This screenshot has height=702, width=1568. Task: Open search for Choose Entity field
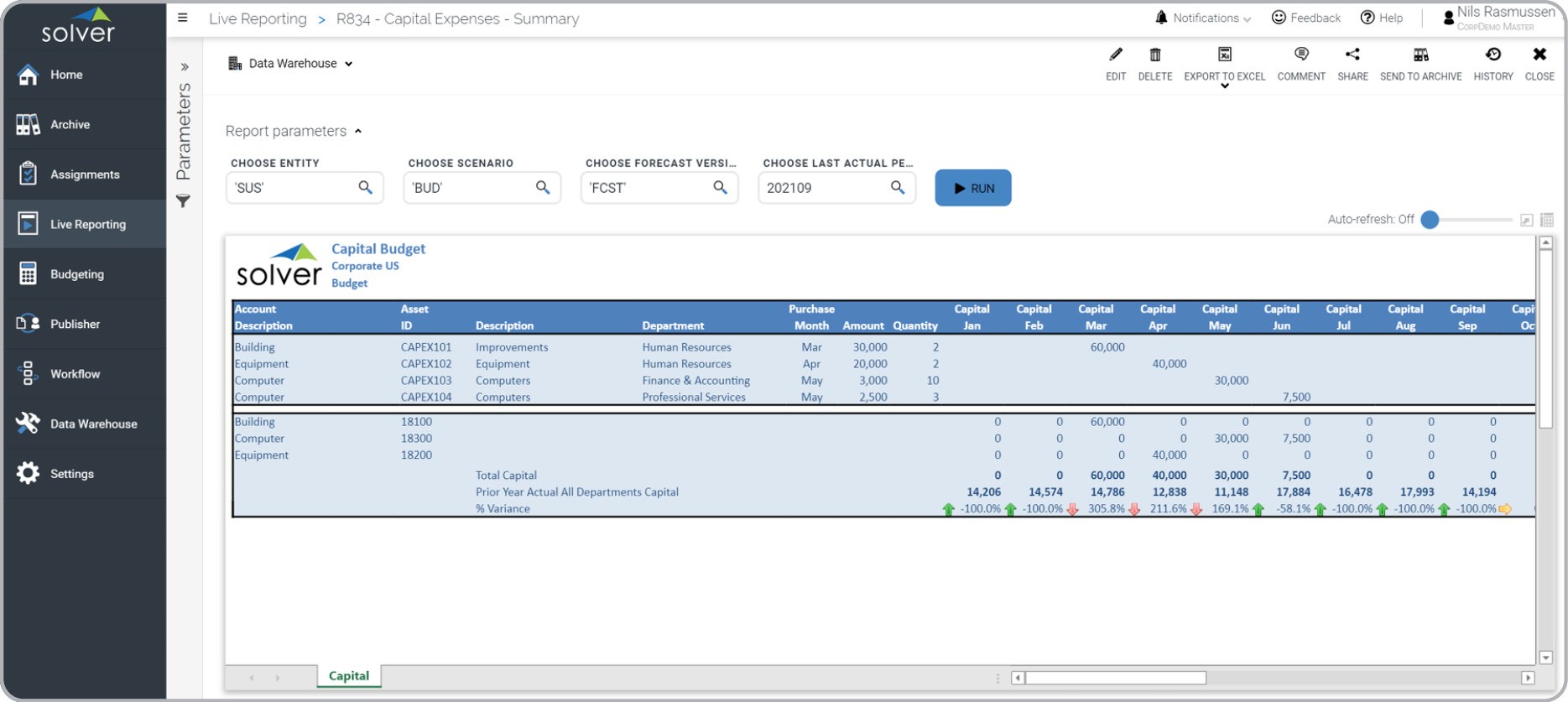click(365, 188)
